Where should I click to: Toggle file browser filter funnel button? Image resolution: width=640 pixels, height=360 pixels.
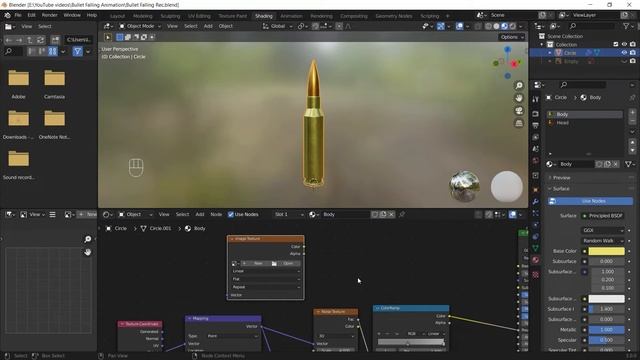point(78,51)
